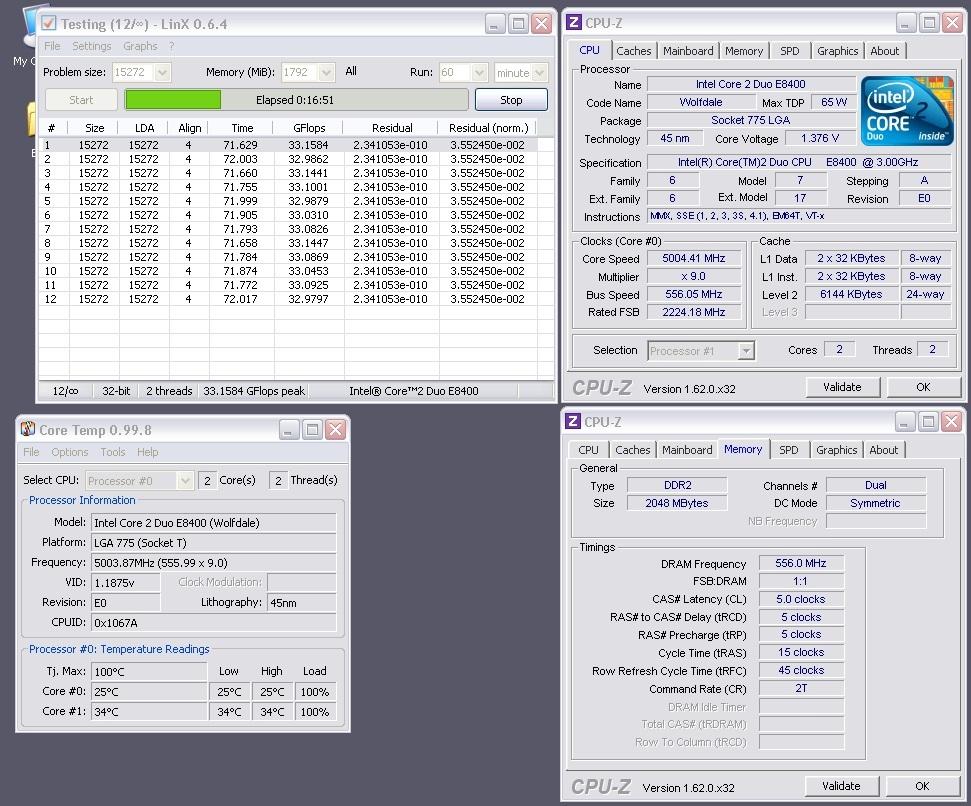Click the GFlops column header in LinX

pos(308,128)
